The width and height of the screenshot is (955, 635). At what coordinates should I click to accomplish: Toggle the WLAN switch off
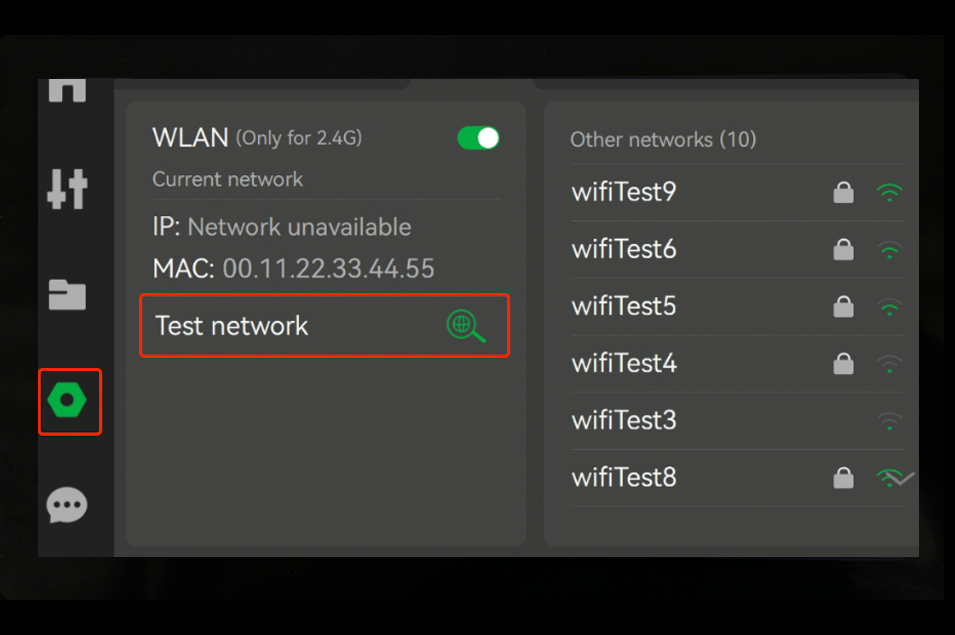[478, 138]
